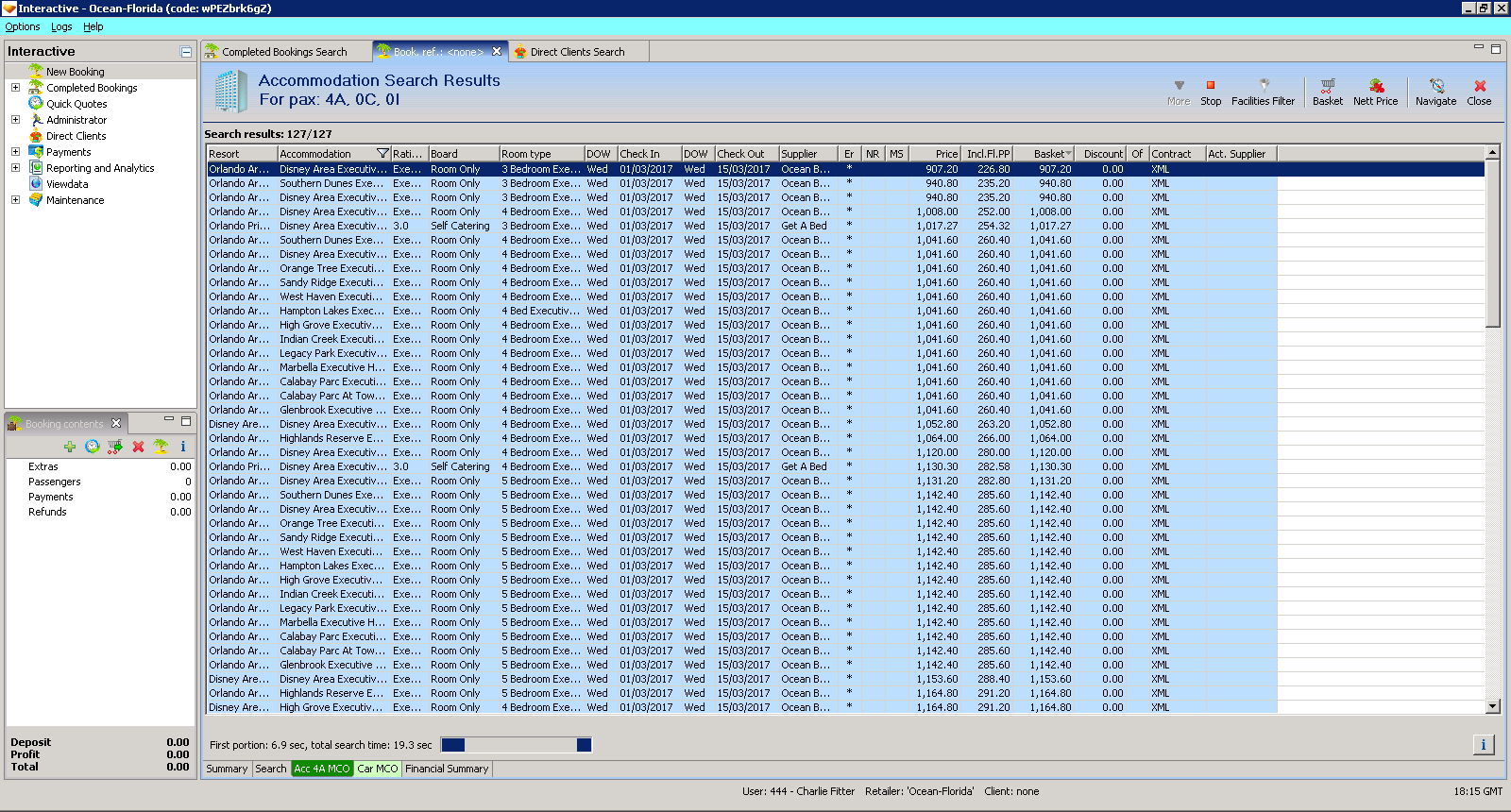
Task: Switch to the Completed Bookings Search tab
Action: coord(285,52)
